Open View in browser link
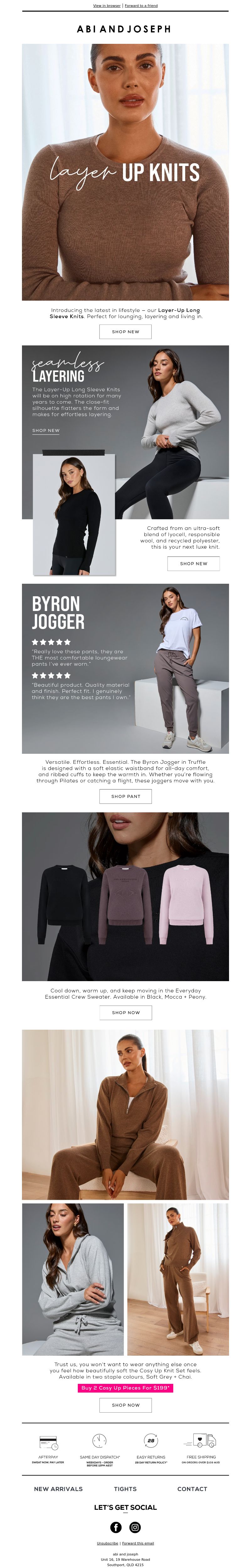This screenshot has height=1568, width=251. 107,5
